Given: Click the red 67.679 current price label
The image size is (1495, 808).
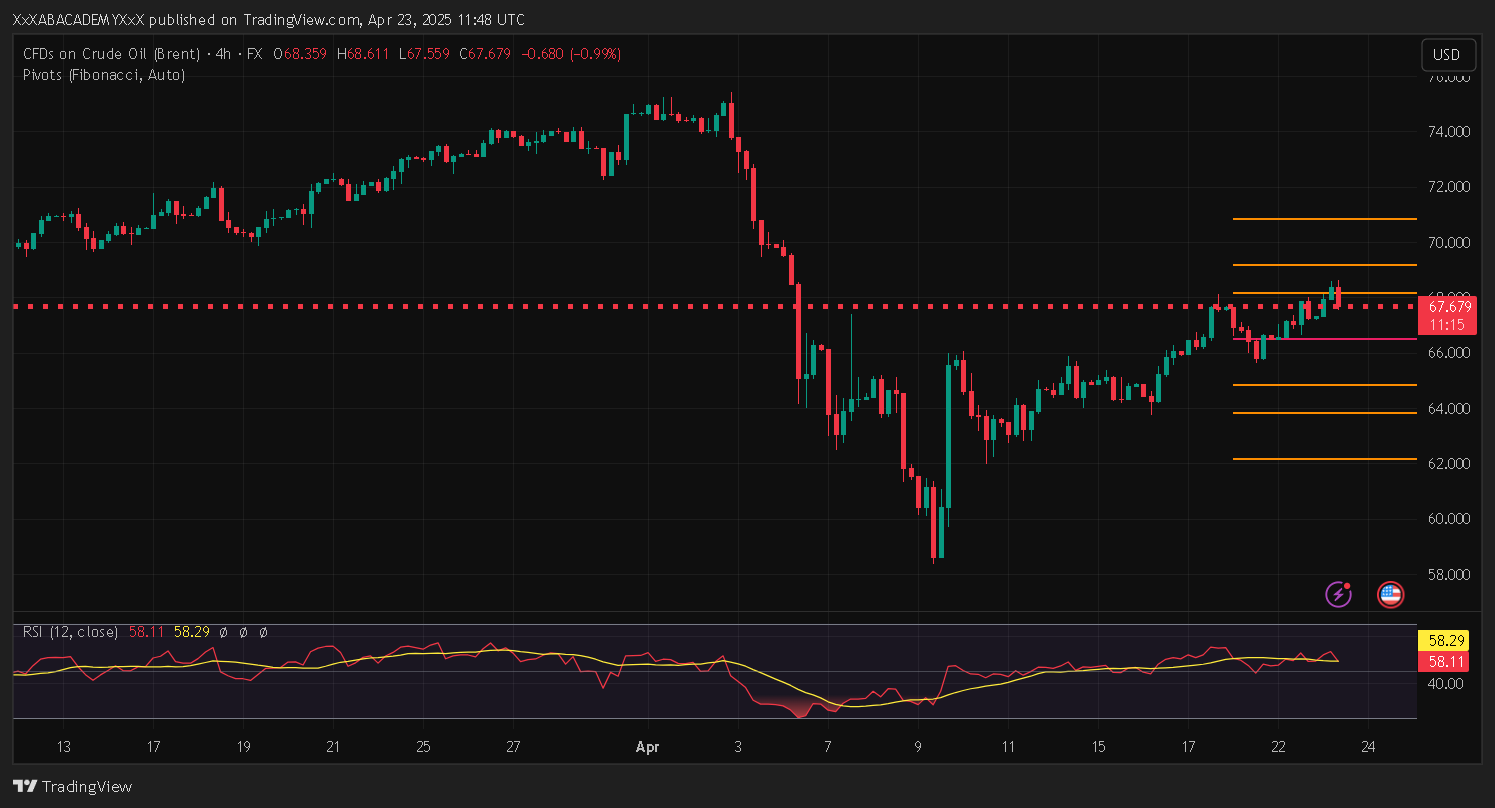Looking at the screenshot, I should (1449, 307).
